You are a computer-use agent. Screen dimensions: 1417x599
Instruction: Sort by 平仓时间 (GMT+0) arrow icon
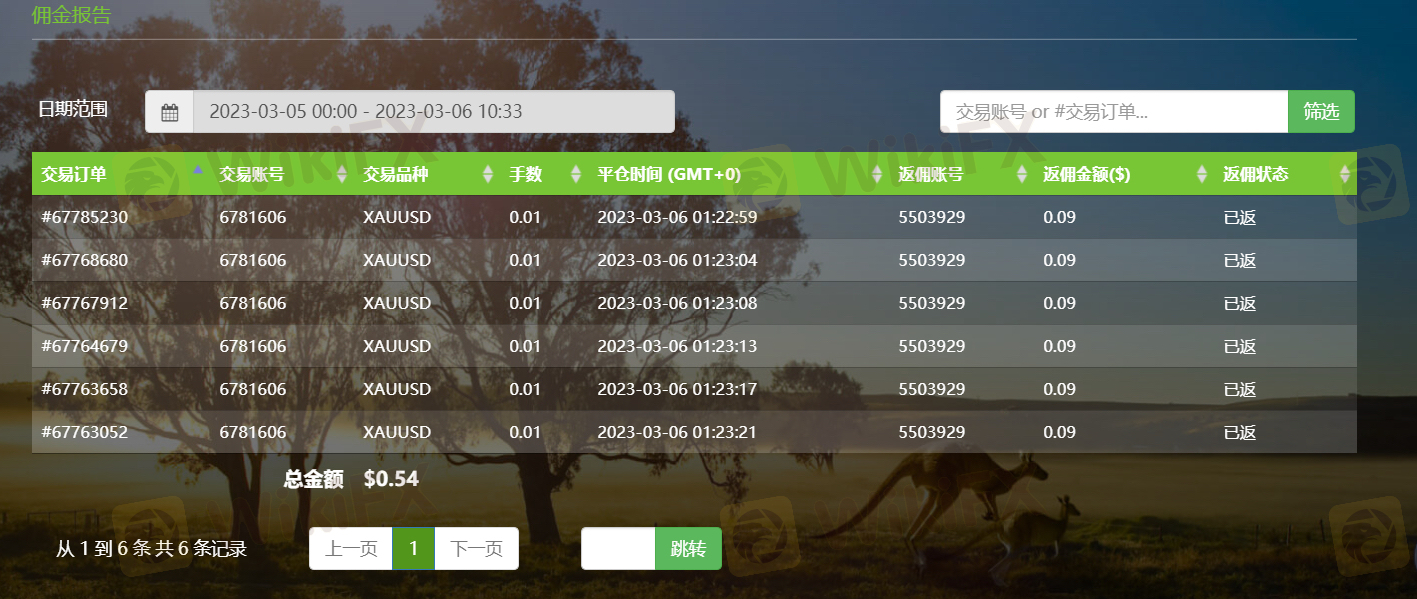coord(877,174)
